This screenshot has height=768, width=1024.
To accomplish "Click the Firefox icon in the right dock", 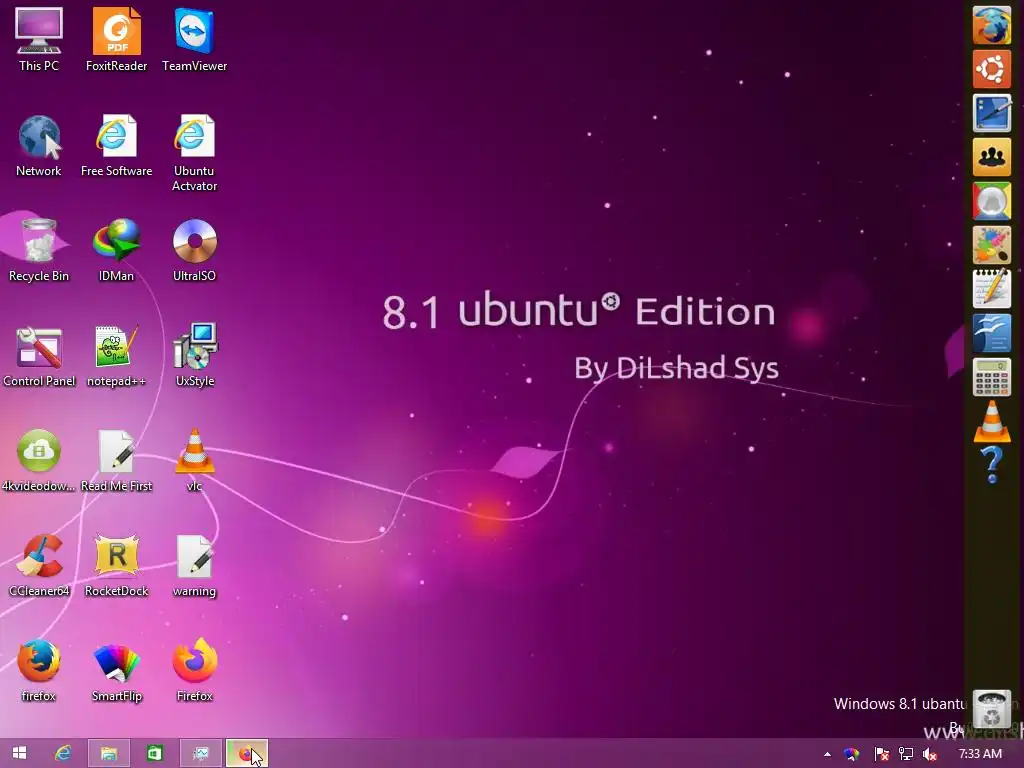I will click(x=991, y=25).
